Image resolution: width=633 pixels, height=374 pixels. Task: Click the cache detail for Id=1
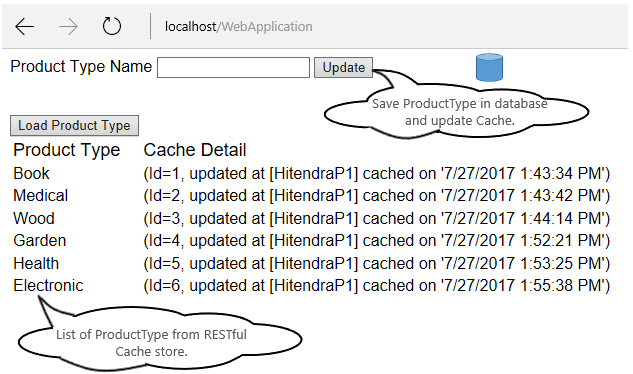[x=377, y=174]
